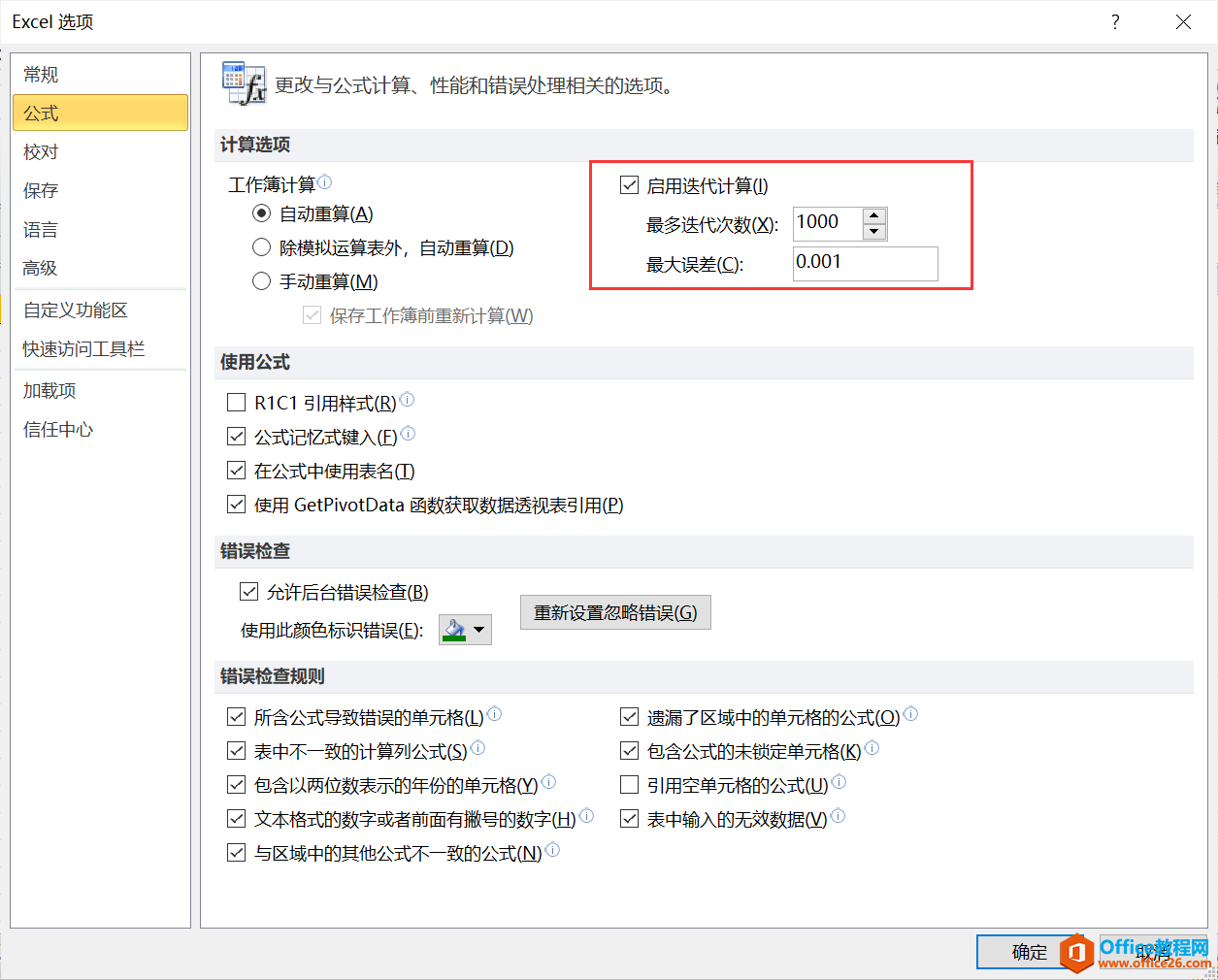Viewport: 1218px width, 980px height.
Task: Click info icon beside 与区域中的其他公式不一致的公式
Action: click(x=553, y=850)
